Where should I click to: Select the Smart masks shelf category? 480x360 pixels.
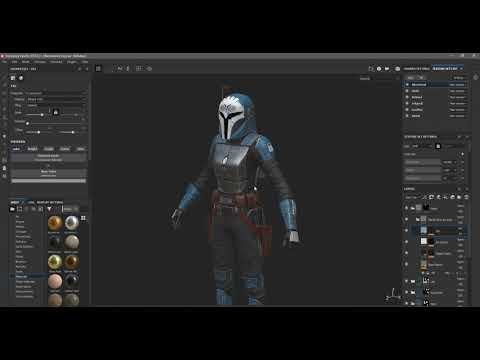click(24, 287)
